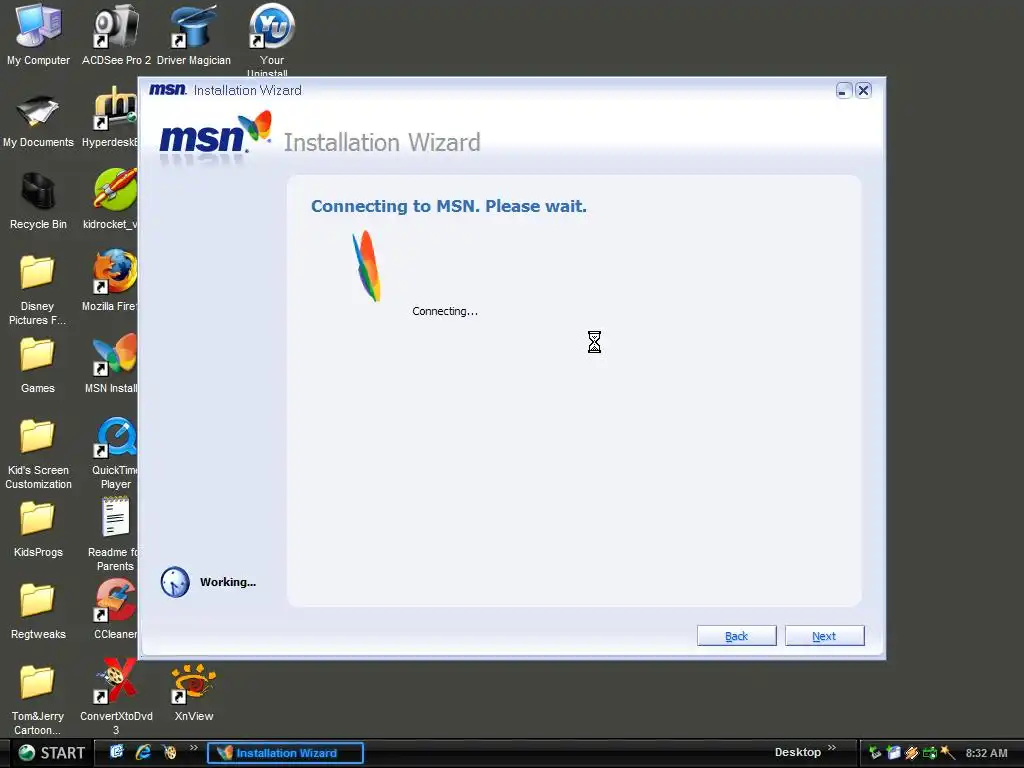Click the paint palette quick launch icon

169,752
